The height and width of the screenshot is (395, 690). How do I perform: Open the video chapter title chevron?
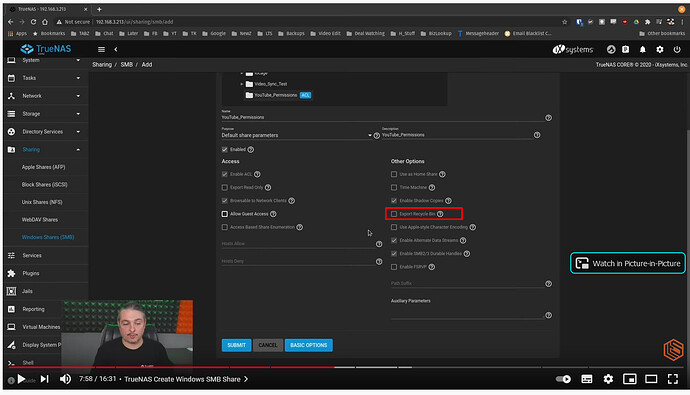click(x=246, y=379)
